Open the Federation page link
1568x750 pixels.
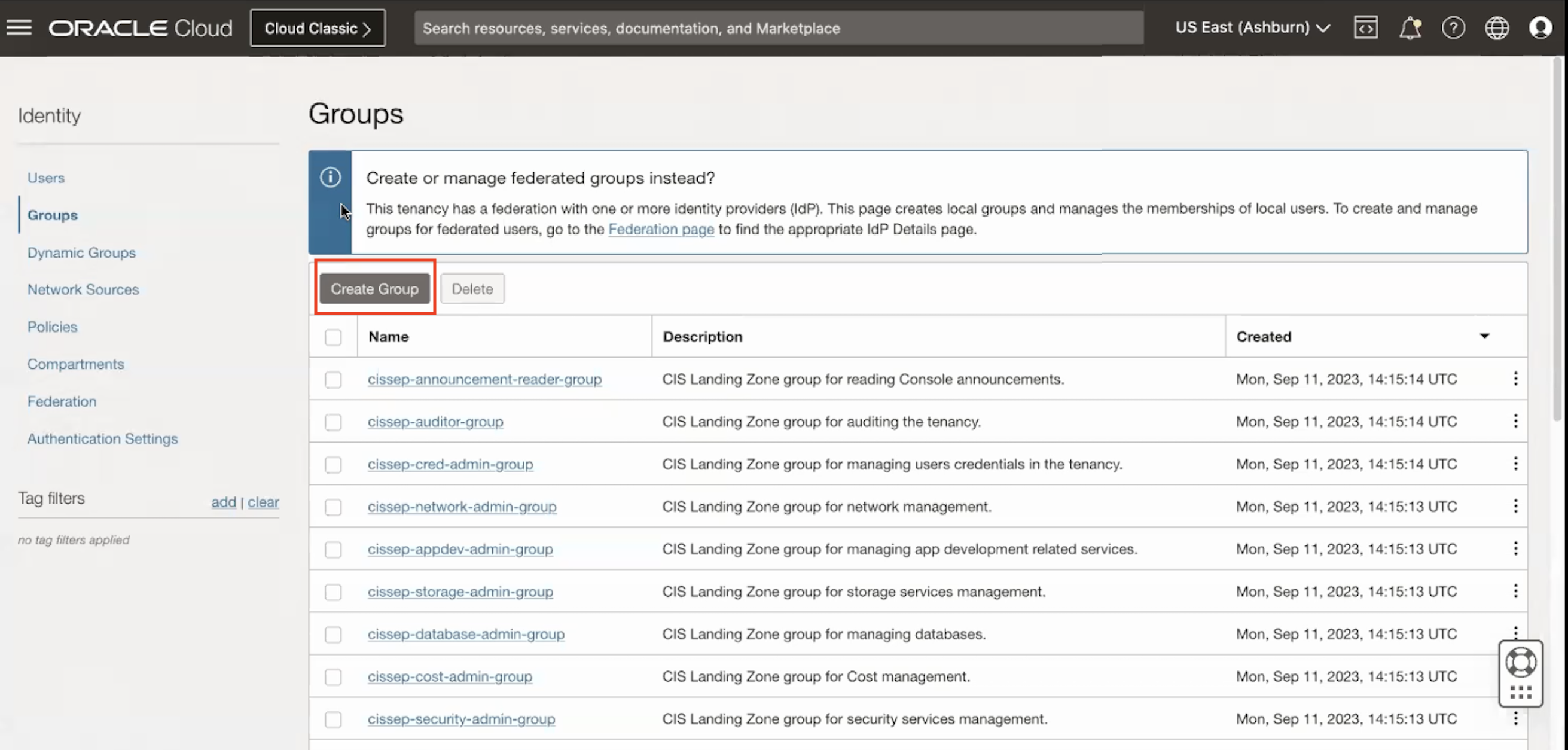coord(661,230)
